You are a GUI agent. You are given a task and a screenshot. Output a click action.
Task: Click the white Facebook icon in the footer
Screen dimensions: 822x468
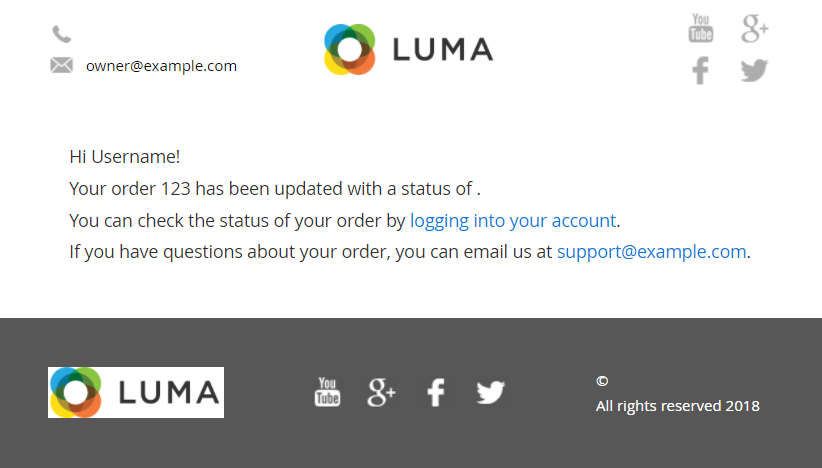click(x=435, y=392)
